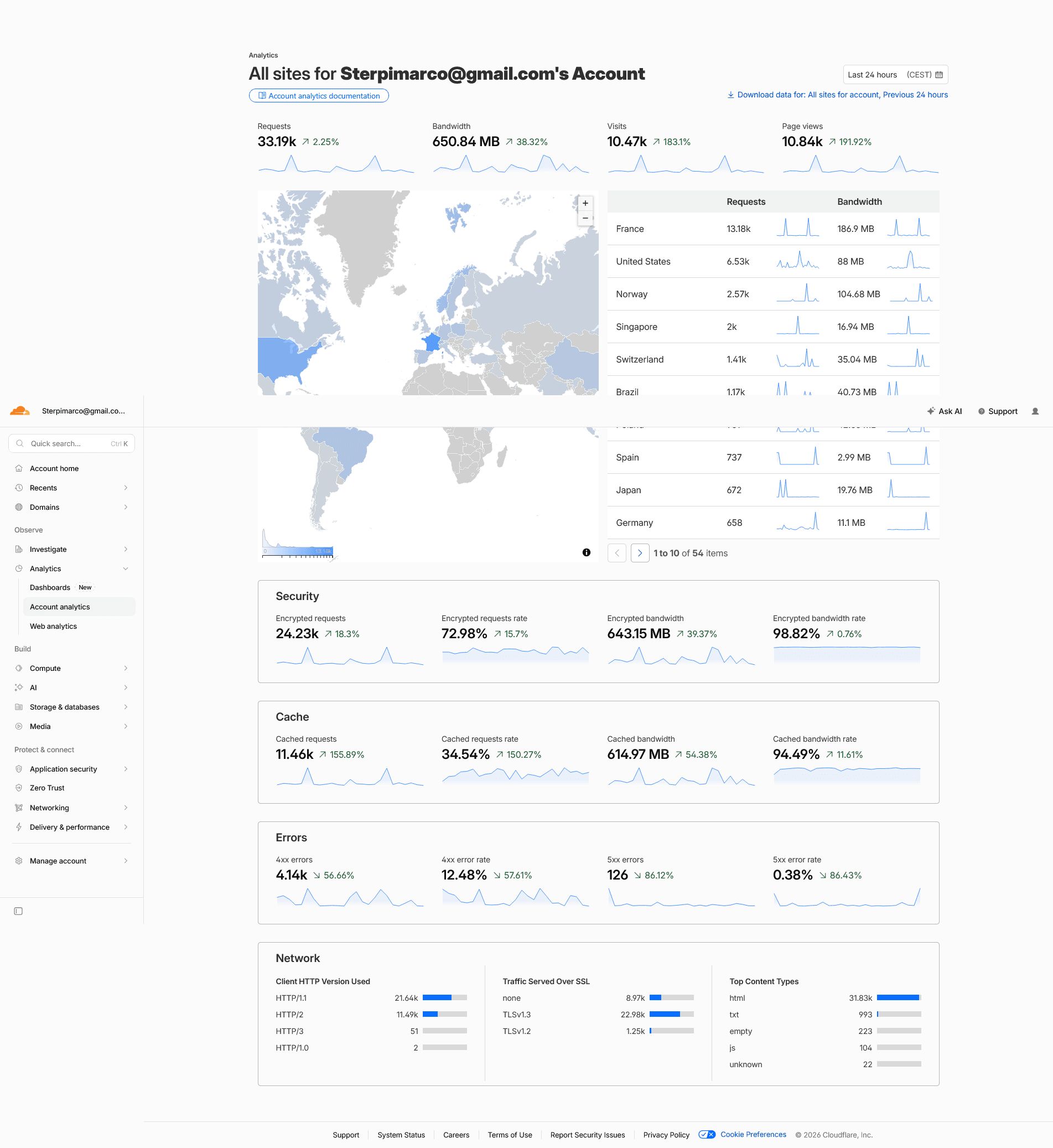Zoom out on the map
This screenshot has width=1053, height=1148.
tap(585, 218)
